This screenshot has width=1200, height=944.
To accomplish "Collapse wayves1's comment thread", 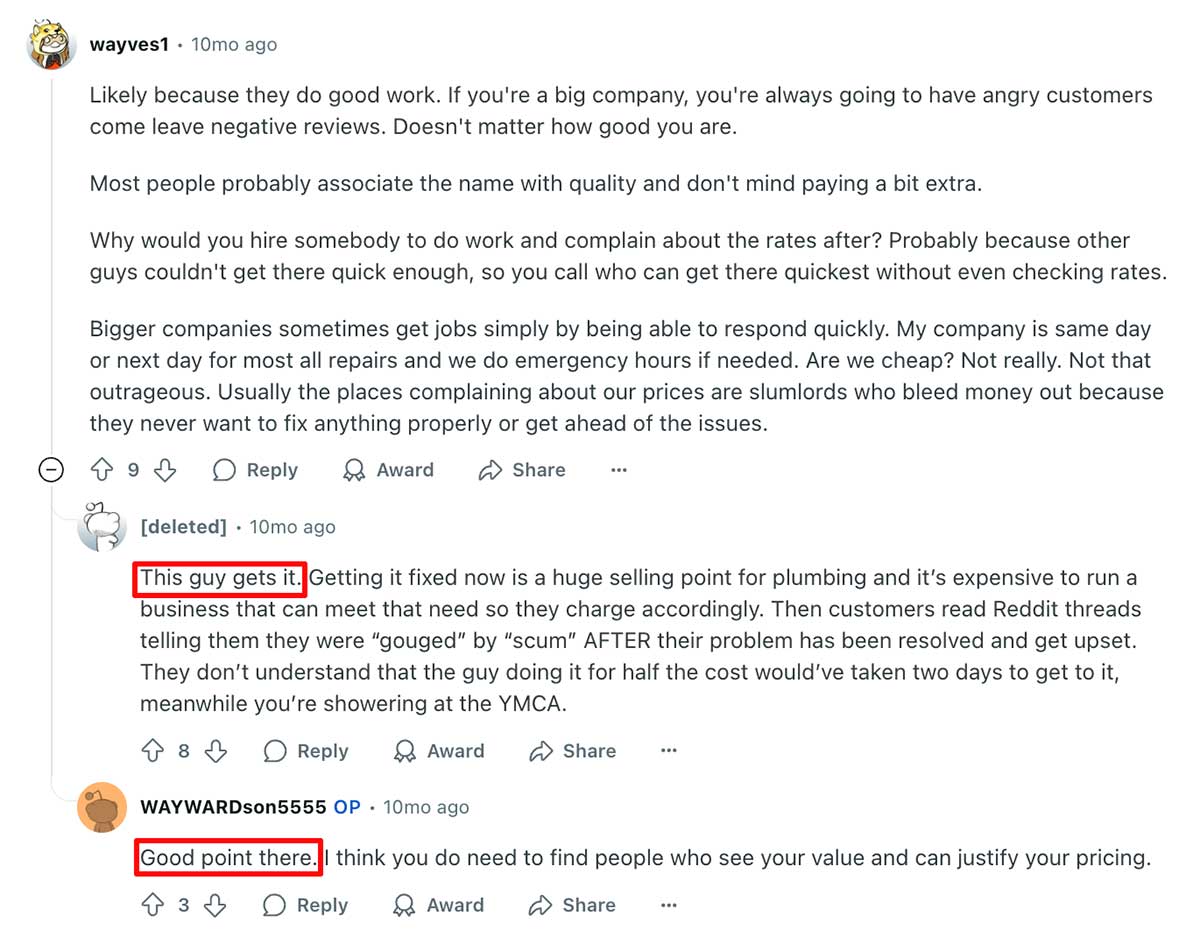I will (51, 470).
